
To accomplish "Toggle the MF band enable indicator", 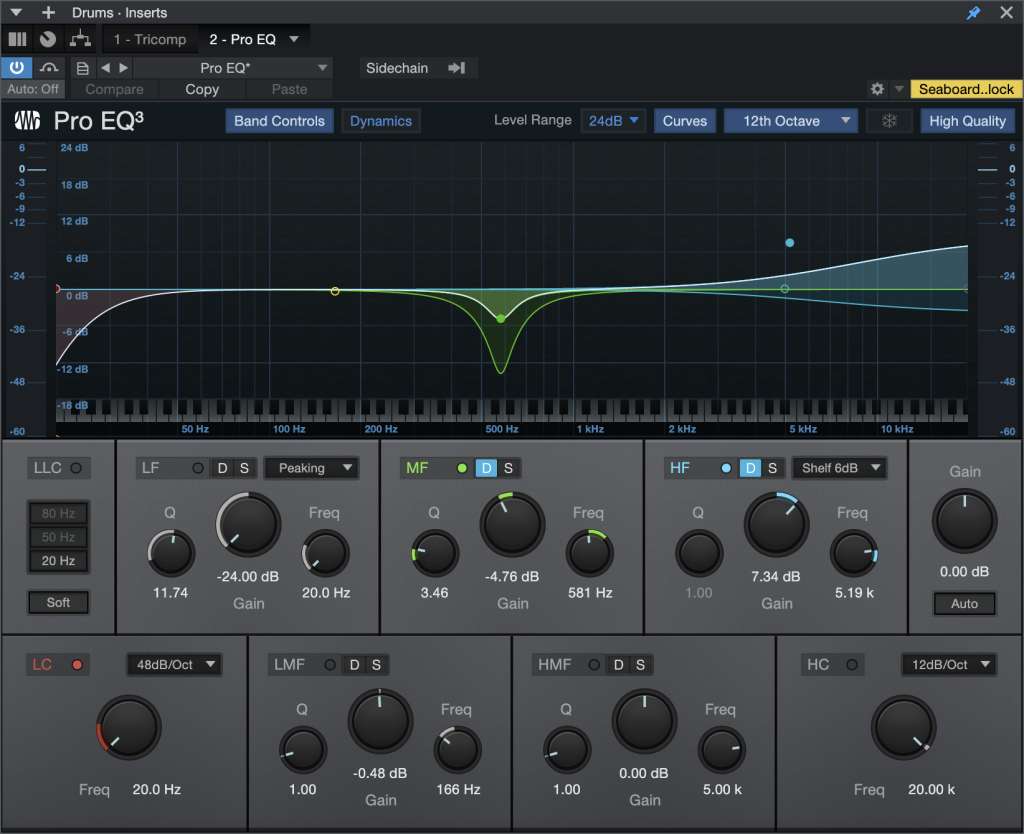I will click(x=461, y=468).
